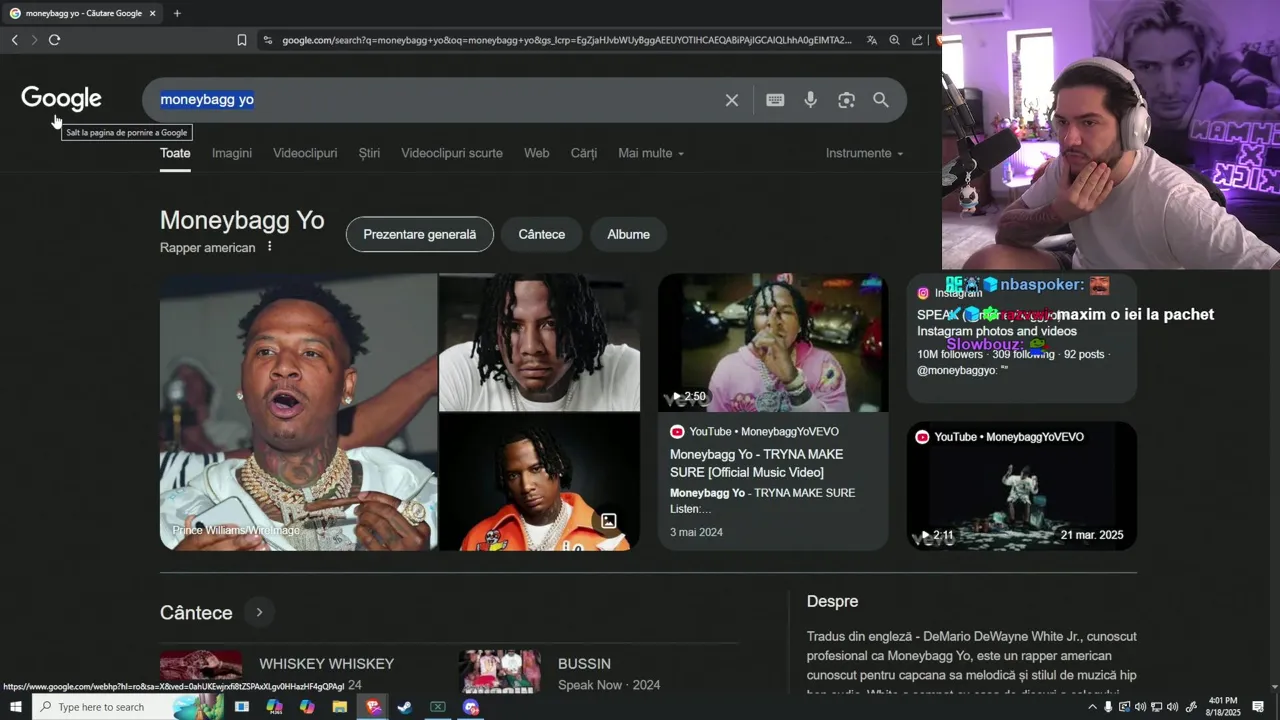Open Videoclipuri scurte tab
This screenshot has width=1280, height=720.
click(x=452, y=153)
